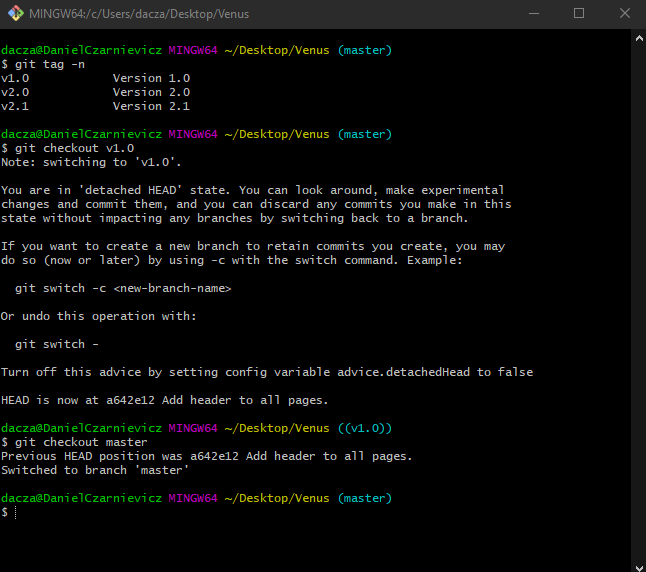Click the "git switch -" undo example line
The image size is (646, 572).
click(57, 344)
